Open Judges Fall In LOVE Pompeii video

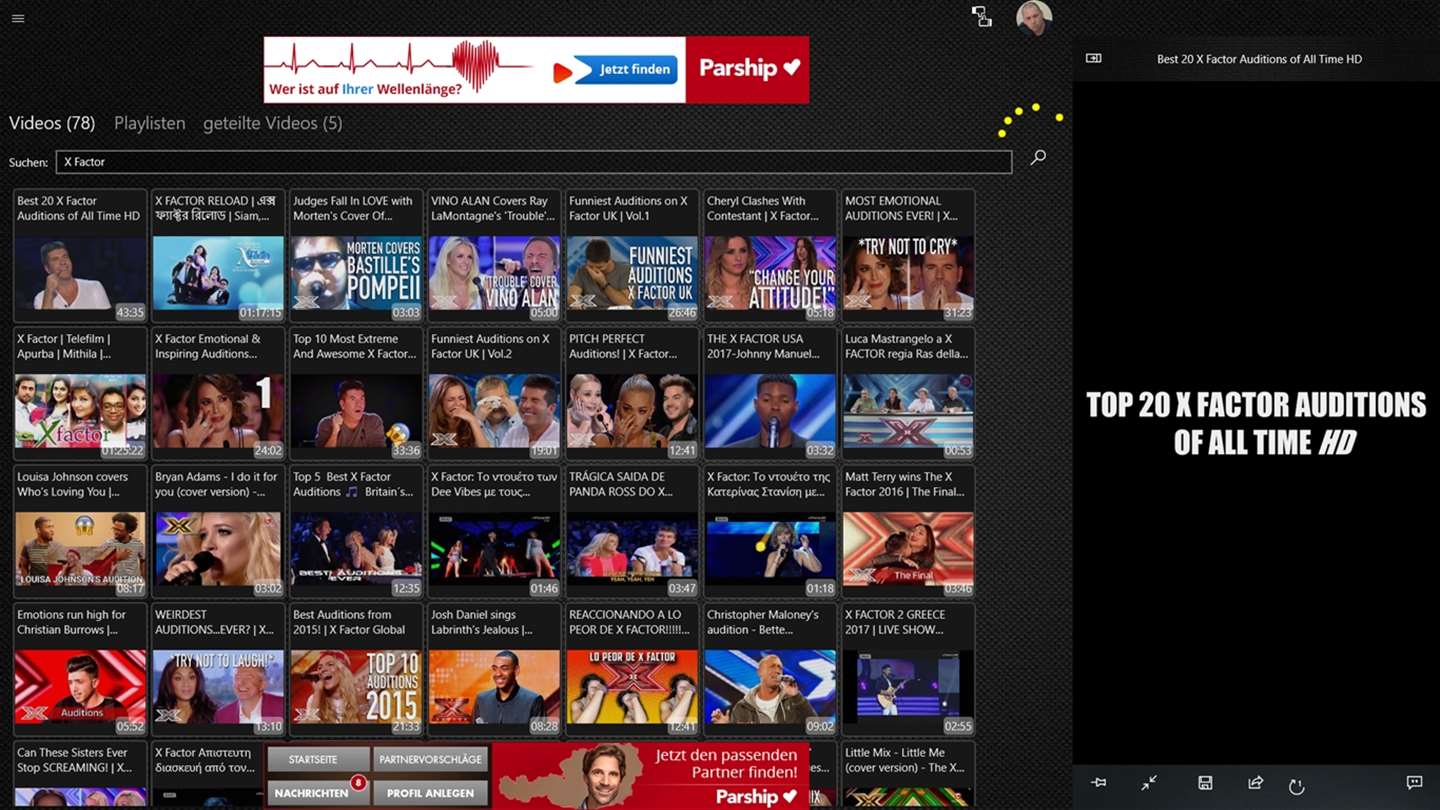pos(356,255)
